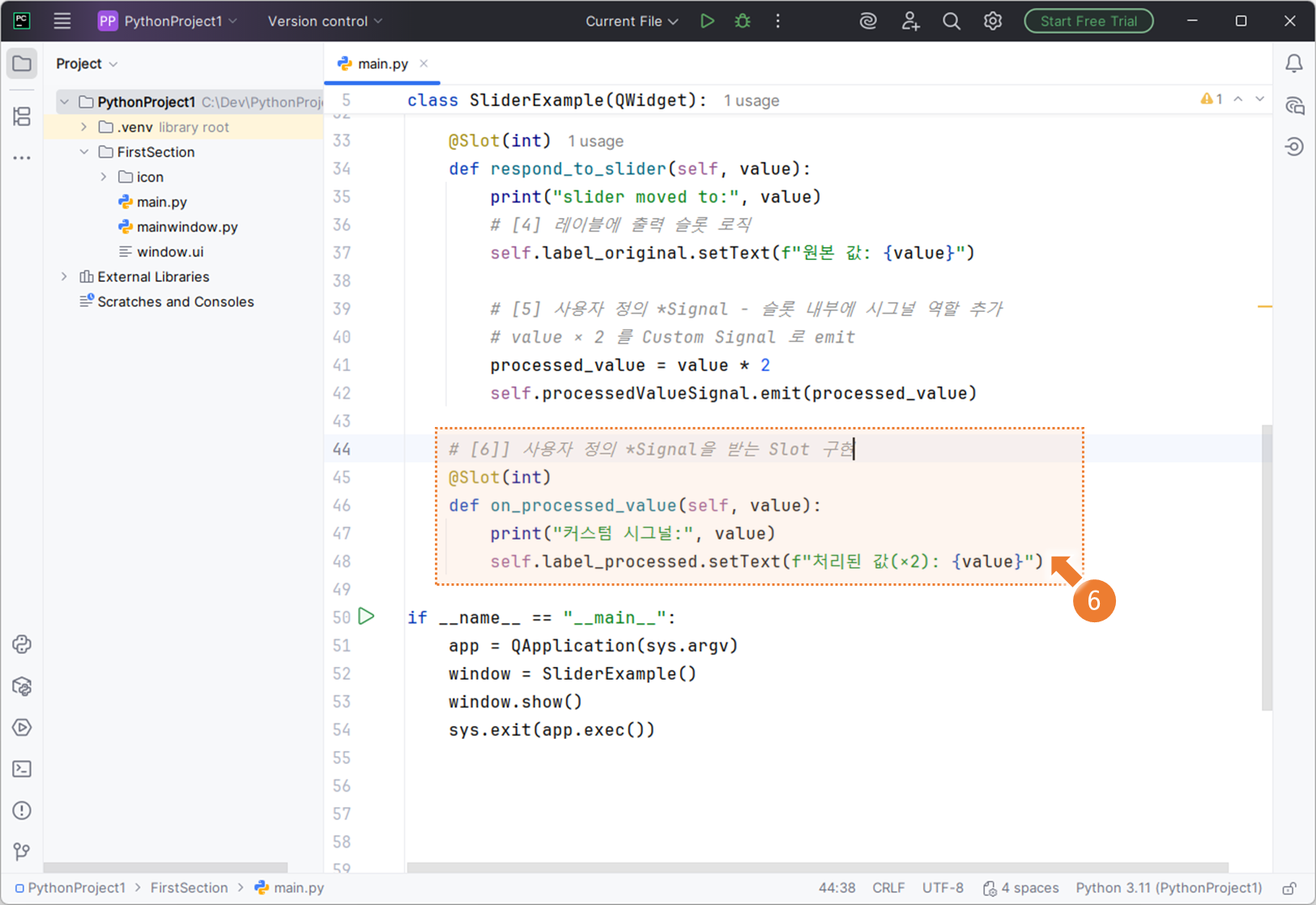Image resolution: width=1316 pixels, height=905 pixels.
Task: Open the Version control dropdown
Action: 326,21
